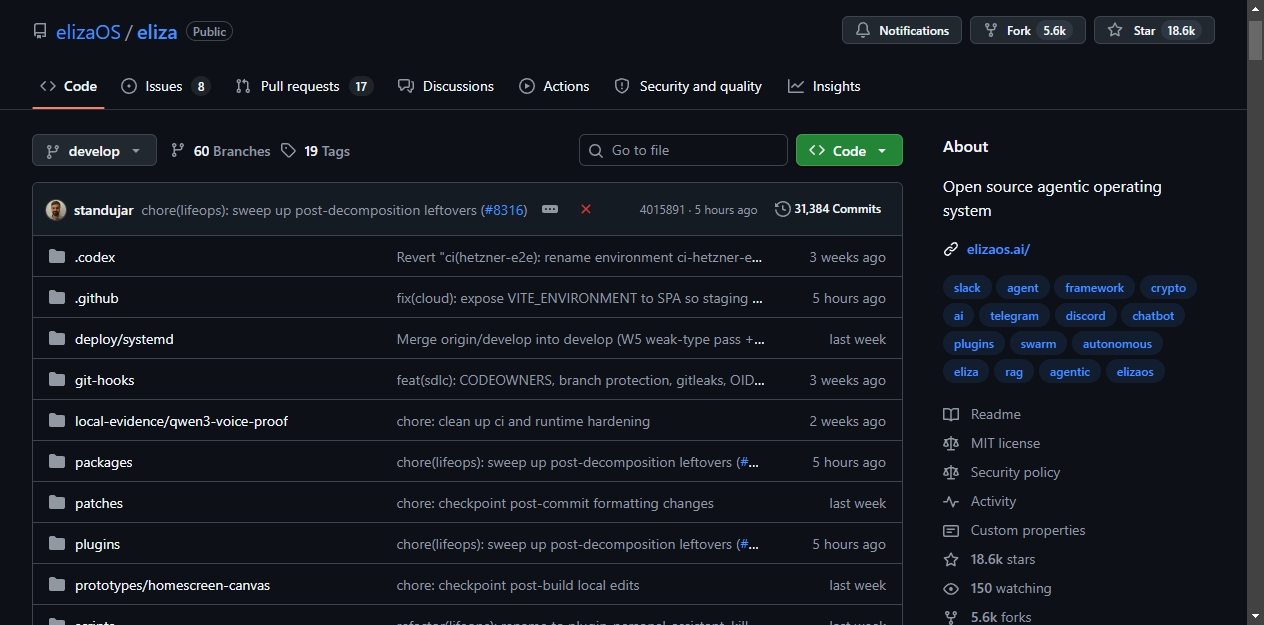
Task: Select the slack topic tag
Action: (x=967, y=288)
